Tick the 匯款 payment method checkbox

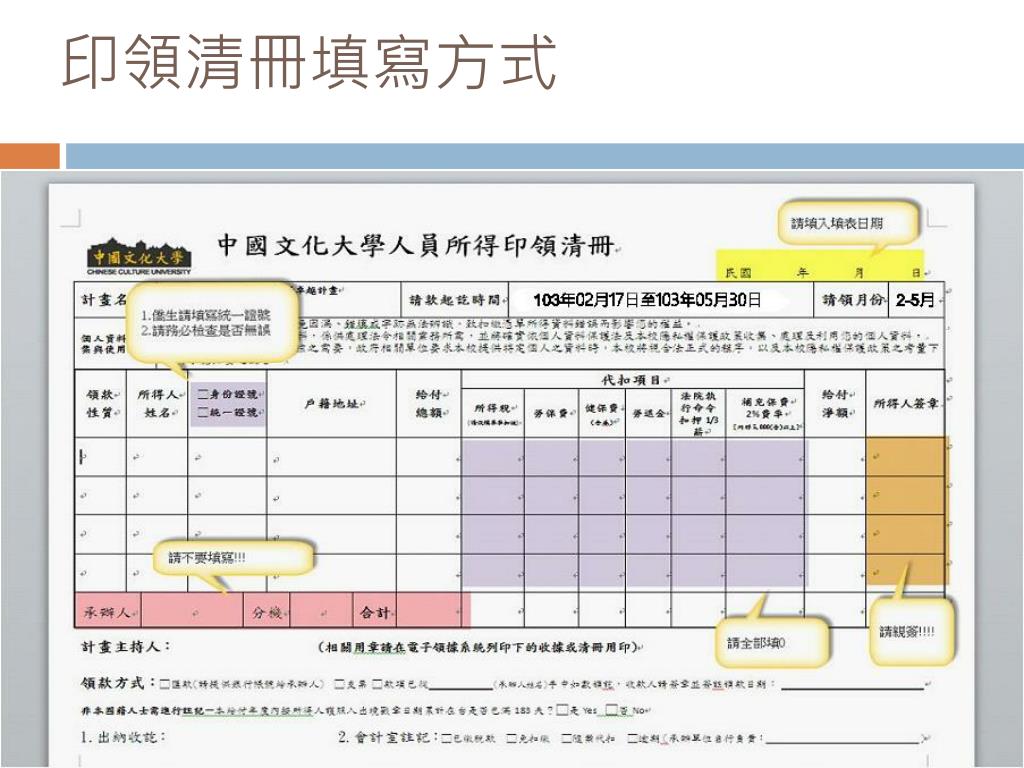165,684
